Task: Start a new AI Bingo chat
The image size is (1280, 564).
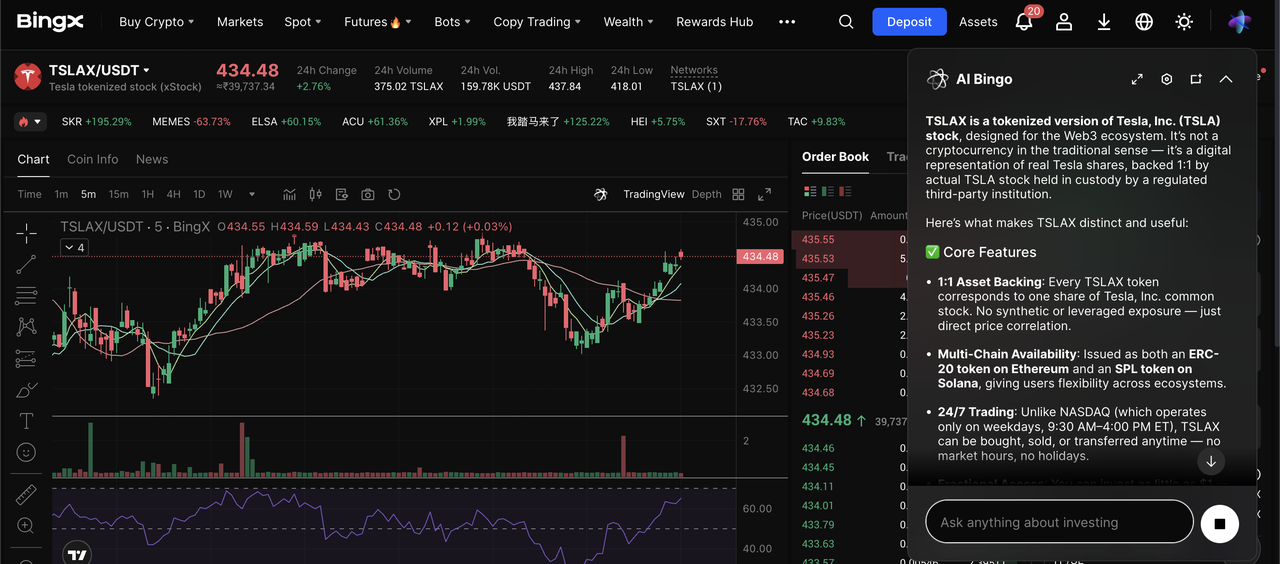Action: (x=1196, y=79)
